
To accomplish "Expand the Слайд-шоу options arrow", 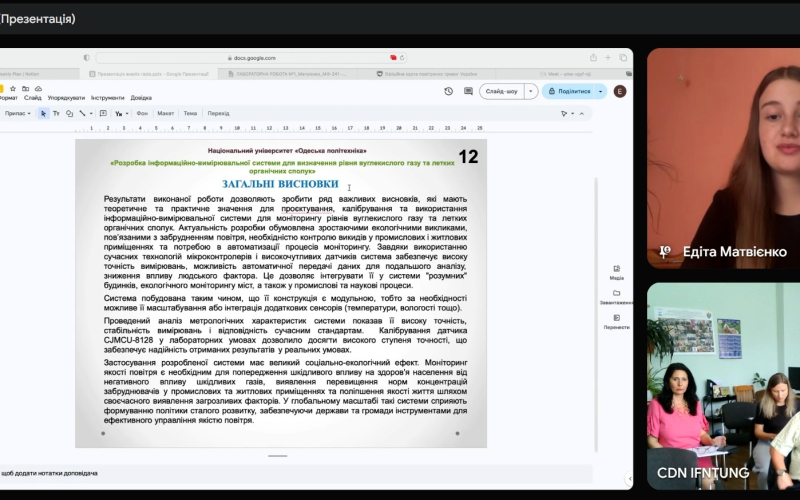I will 531,91.
